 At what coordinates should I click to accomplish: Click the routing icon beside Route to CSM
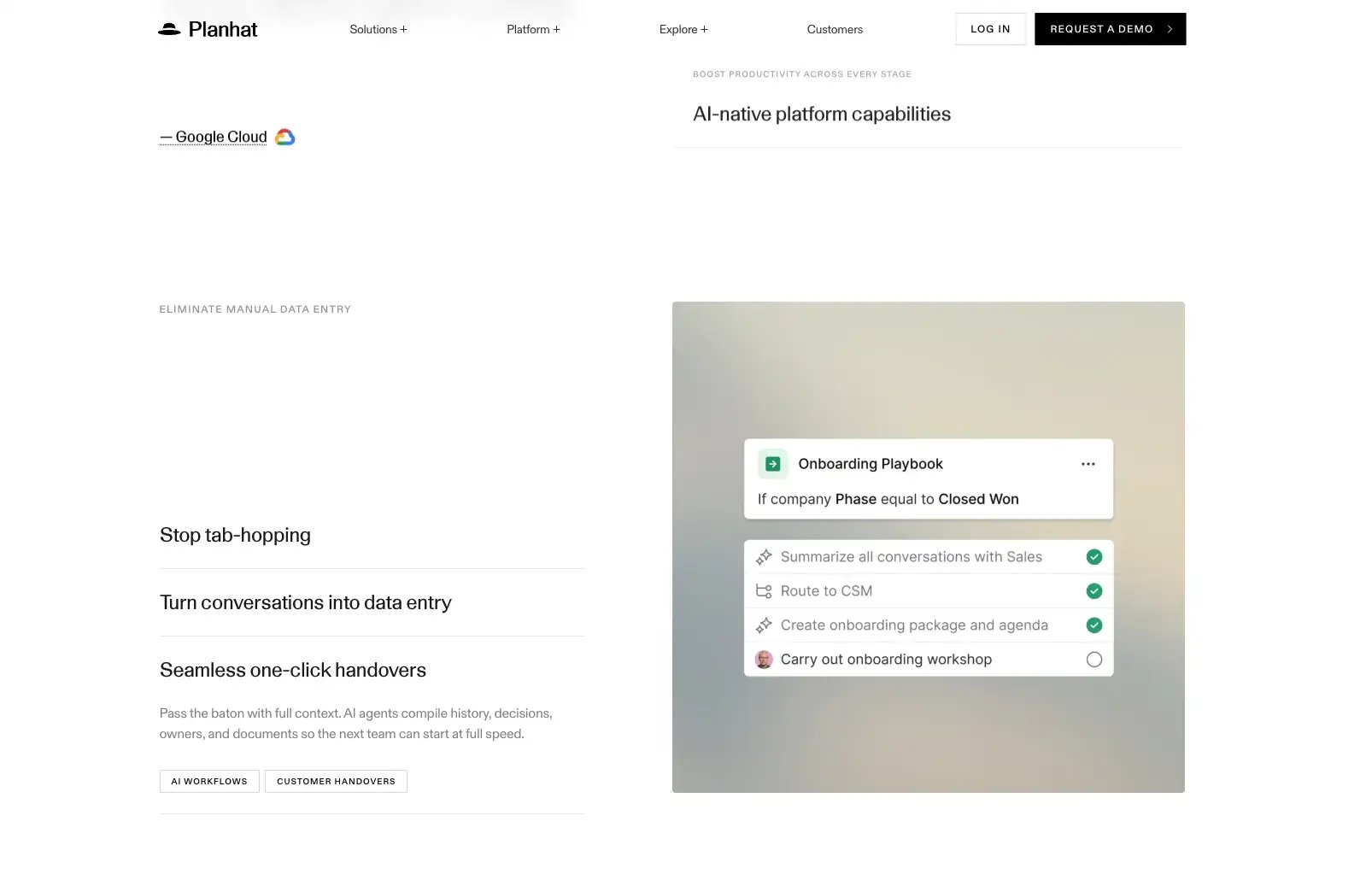coord(764,591)
